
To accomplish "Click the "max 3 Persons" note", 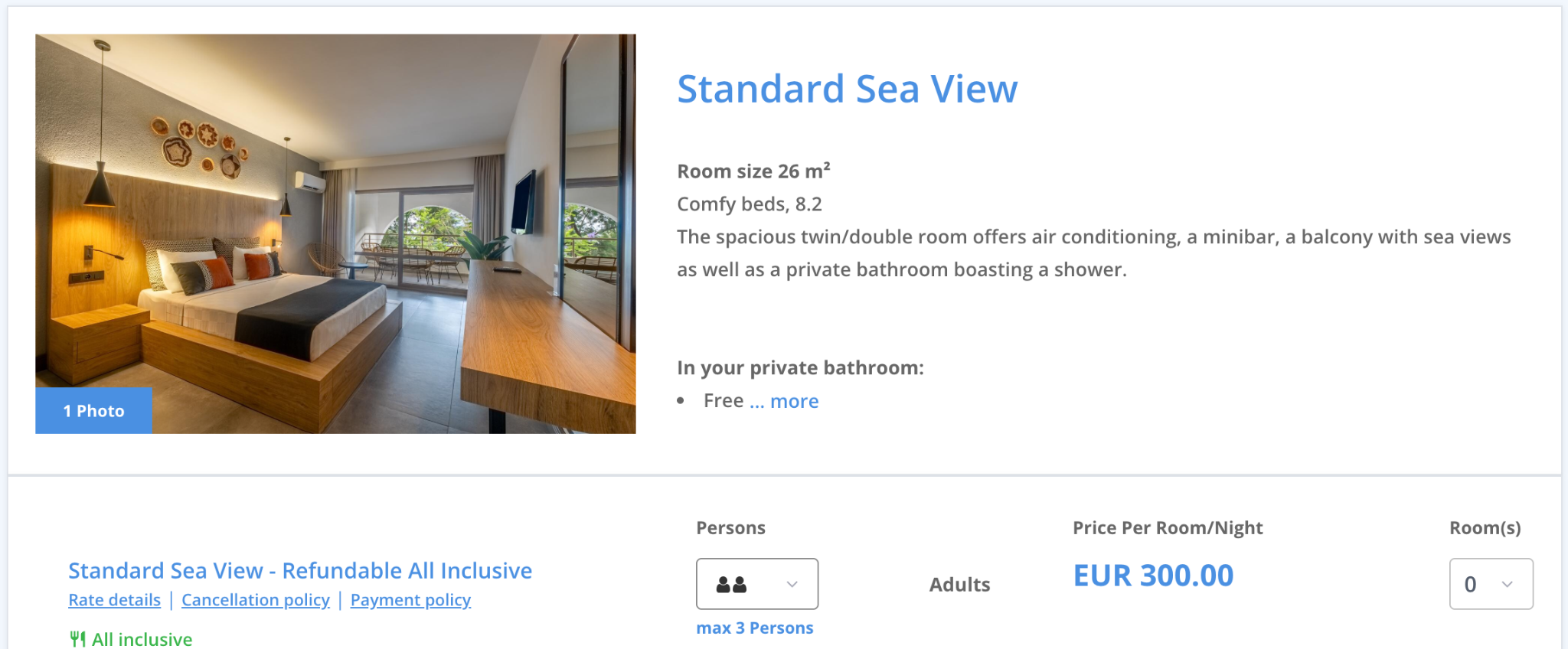I will click(x=754, y=628).
